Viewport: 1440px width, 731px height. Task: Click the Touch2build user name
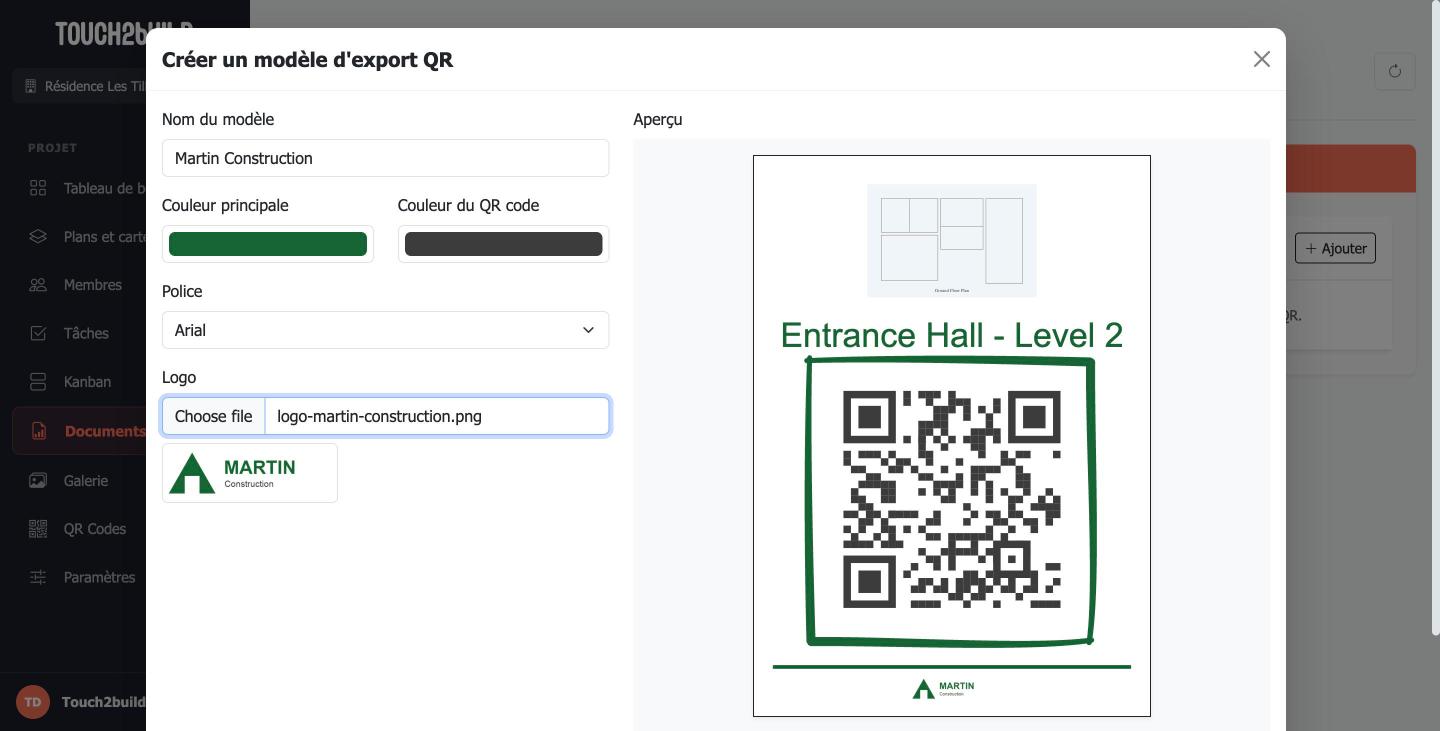[104, 702]
